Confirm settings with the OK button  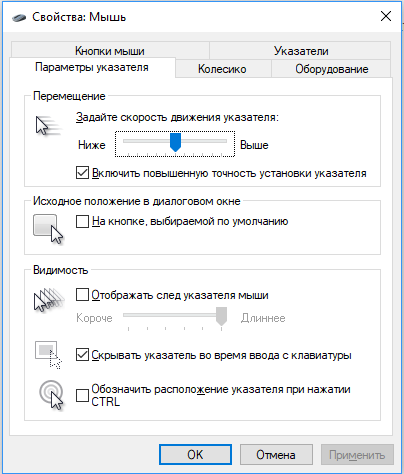click(x=195, y=454)
